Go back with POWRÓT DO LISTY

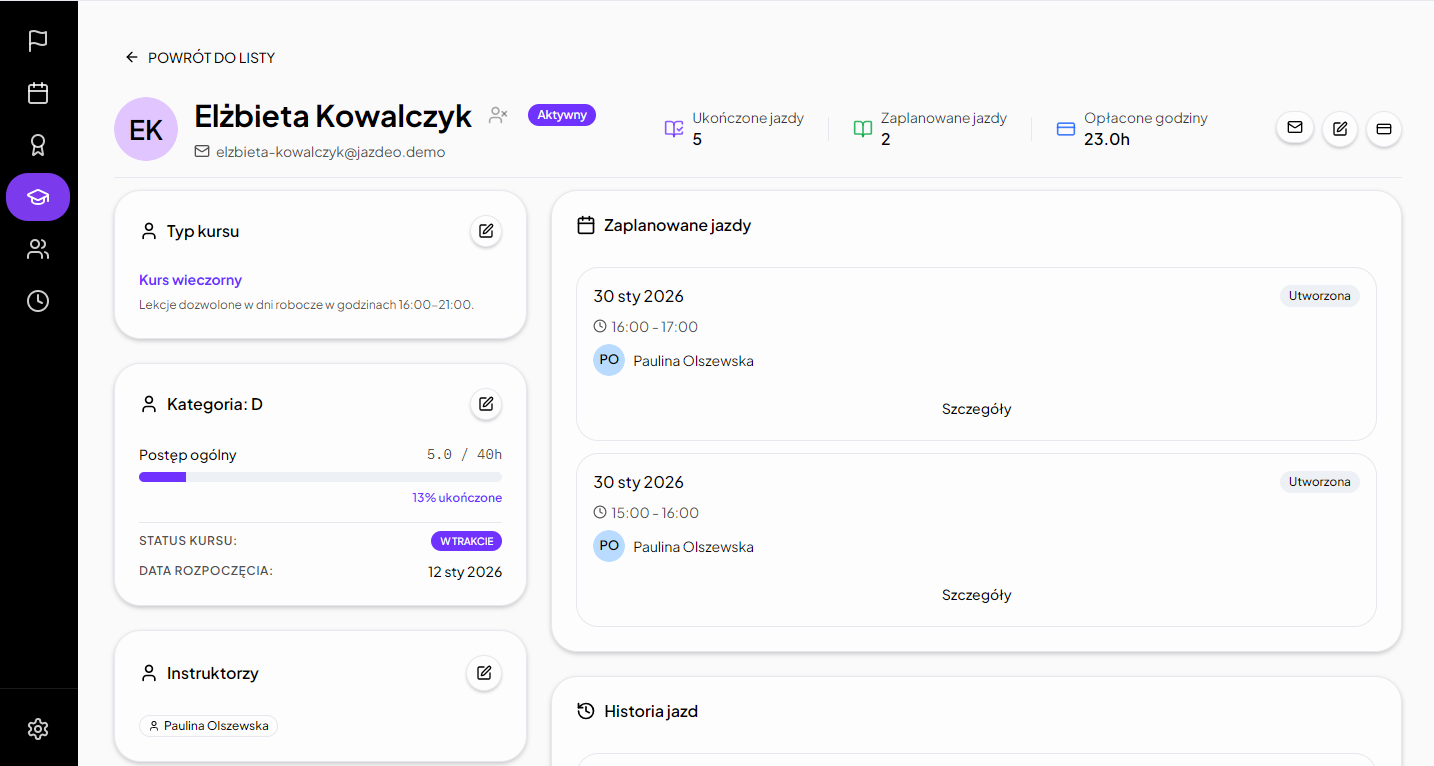[x=199, y=57]
